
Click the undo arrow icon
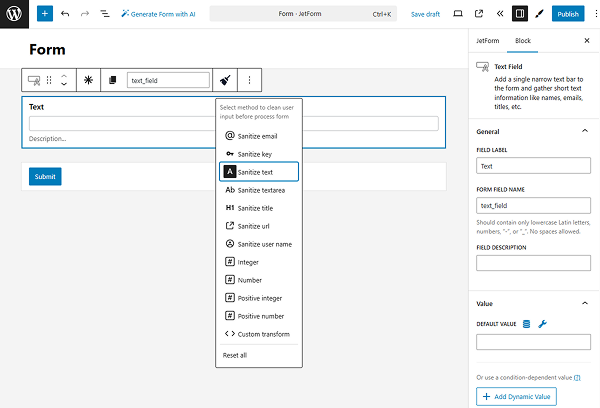(x=65, y=14)
